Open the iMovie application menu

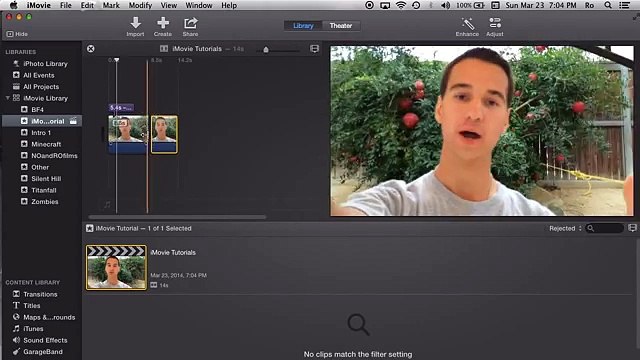(39, 5)
